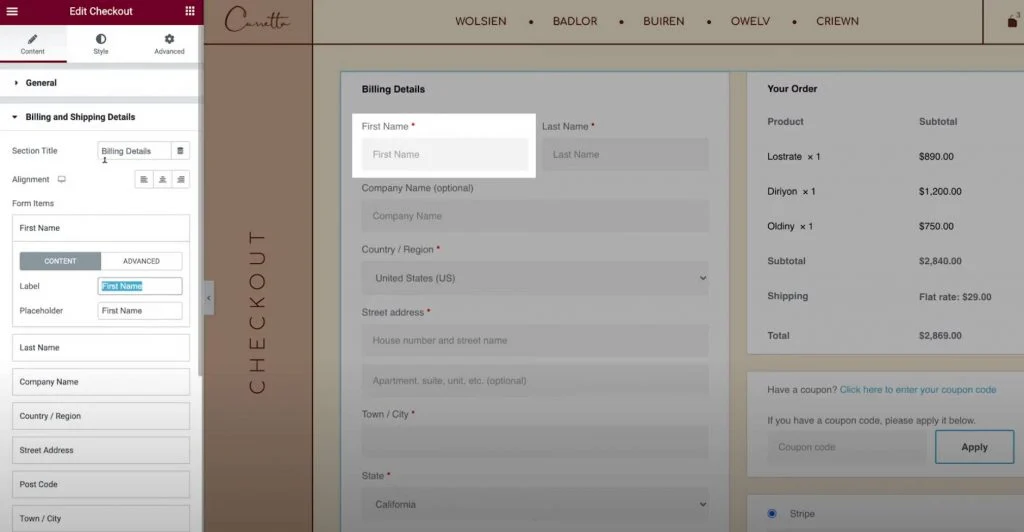This screenshot has height=532, width=1024.
Task: Open the hamburger menu in Elementor panel
Action: coord(12,11)
